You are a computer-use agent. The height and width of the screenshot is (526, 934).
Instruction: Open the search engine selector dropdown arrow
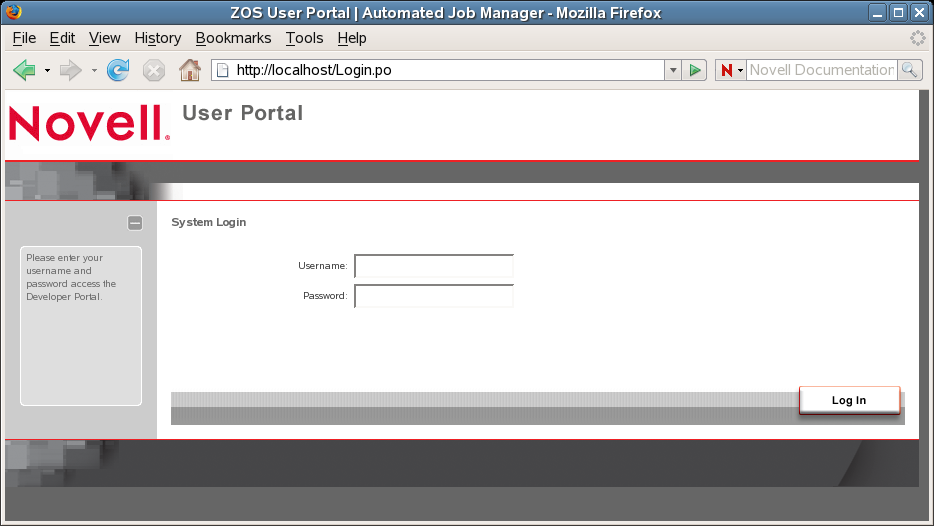pyautogui.click(x=740, y=70)
